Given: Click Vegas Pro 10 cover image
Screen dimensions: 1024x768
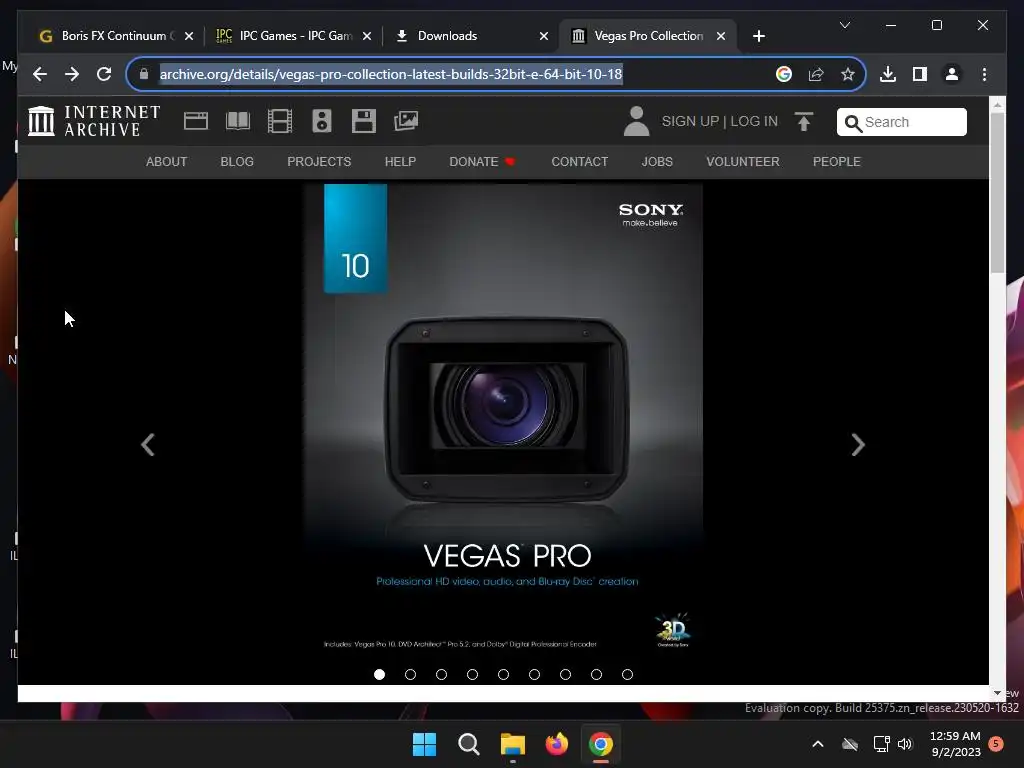Looking at the screenshot, I should pos(503,423).
